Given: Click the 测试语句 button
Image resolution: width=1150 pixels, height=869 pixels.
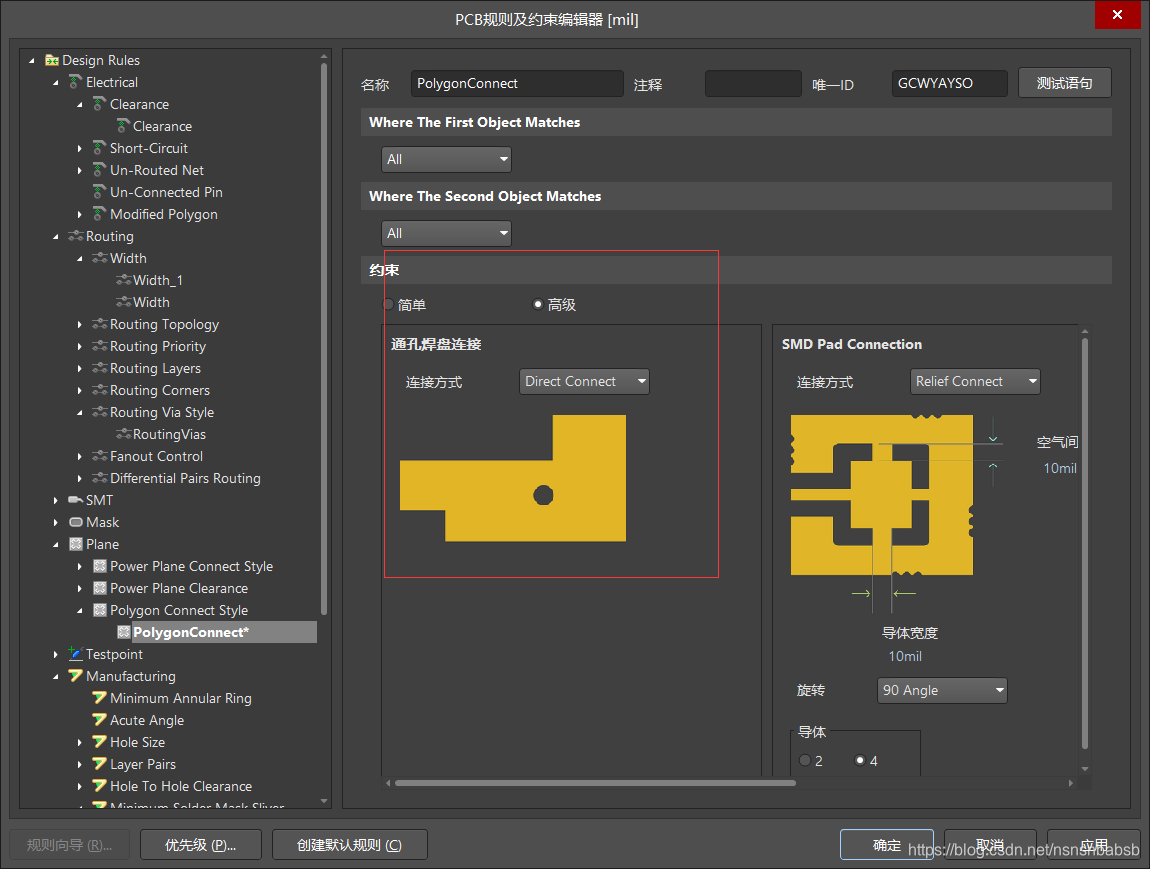Looking at the screenshot, I should tap(1064, 83).
